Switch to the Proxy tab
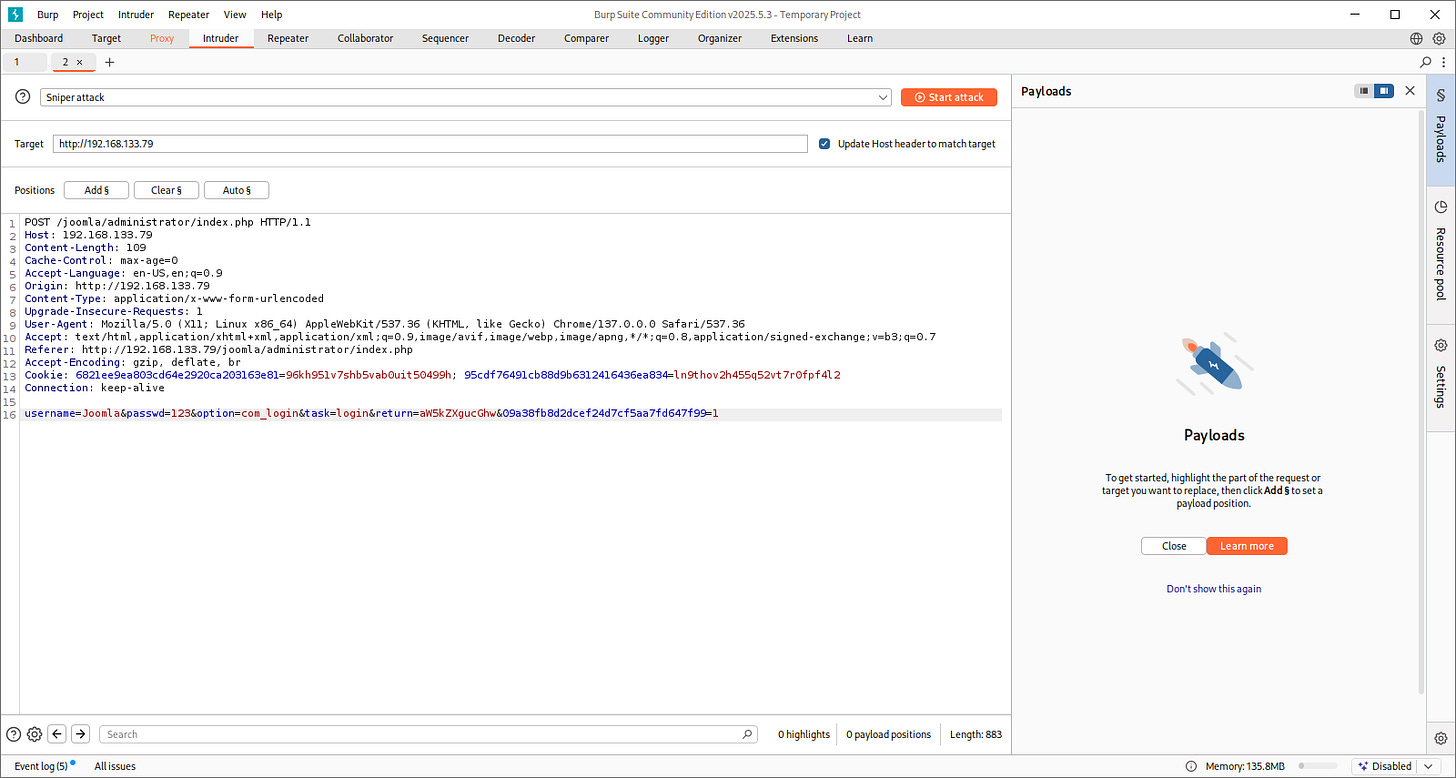1456x778 pixels. [162, 38]
